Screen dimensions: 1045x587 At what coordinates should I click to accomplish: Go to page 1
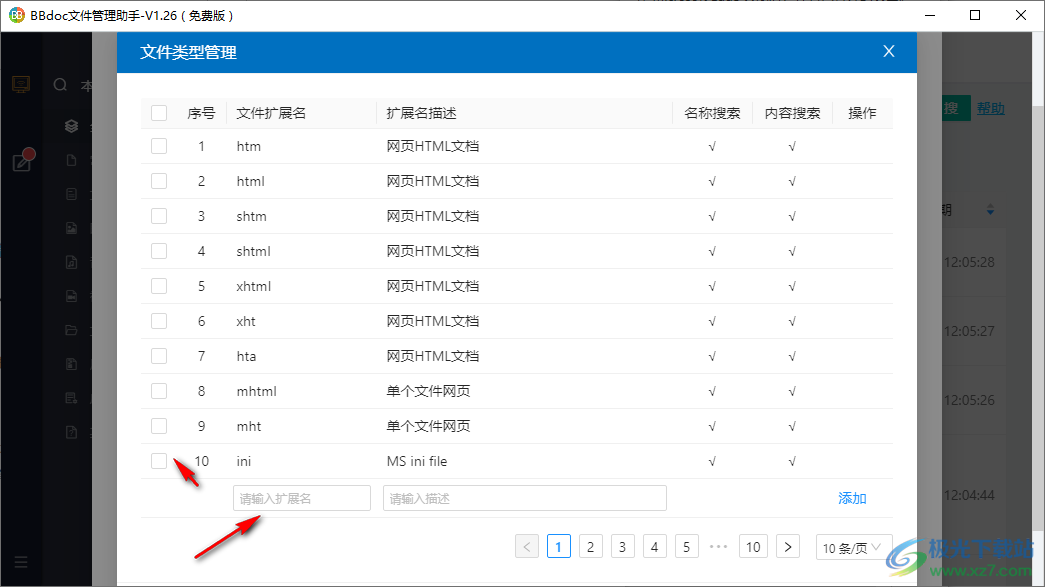pyautogui.click(x=558, y=547)
